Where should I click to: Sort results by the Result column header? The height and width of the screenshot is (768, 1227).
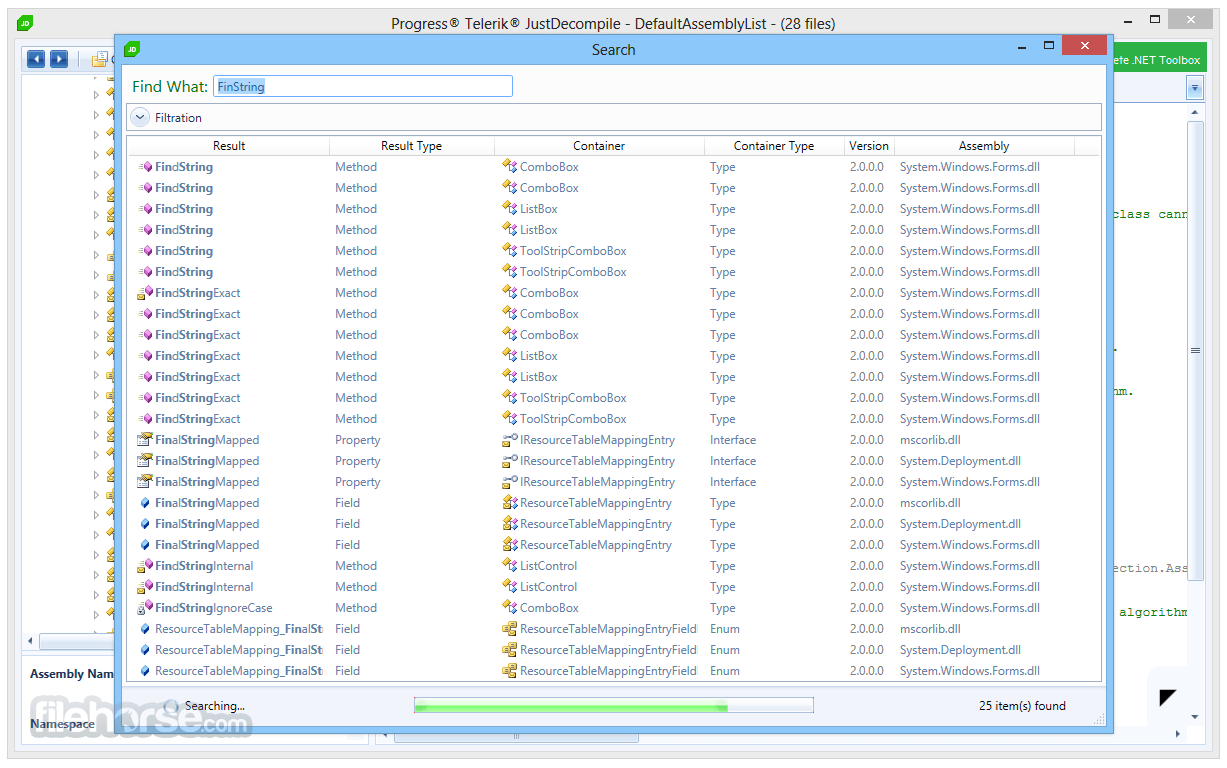(x=229, y=146)
